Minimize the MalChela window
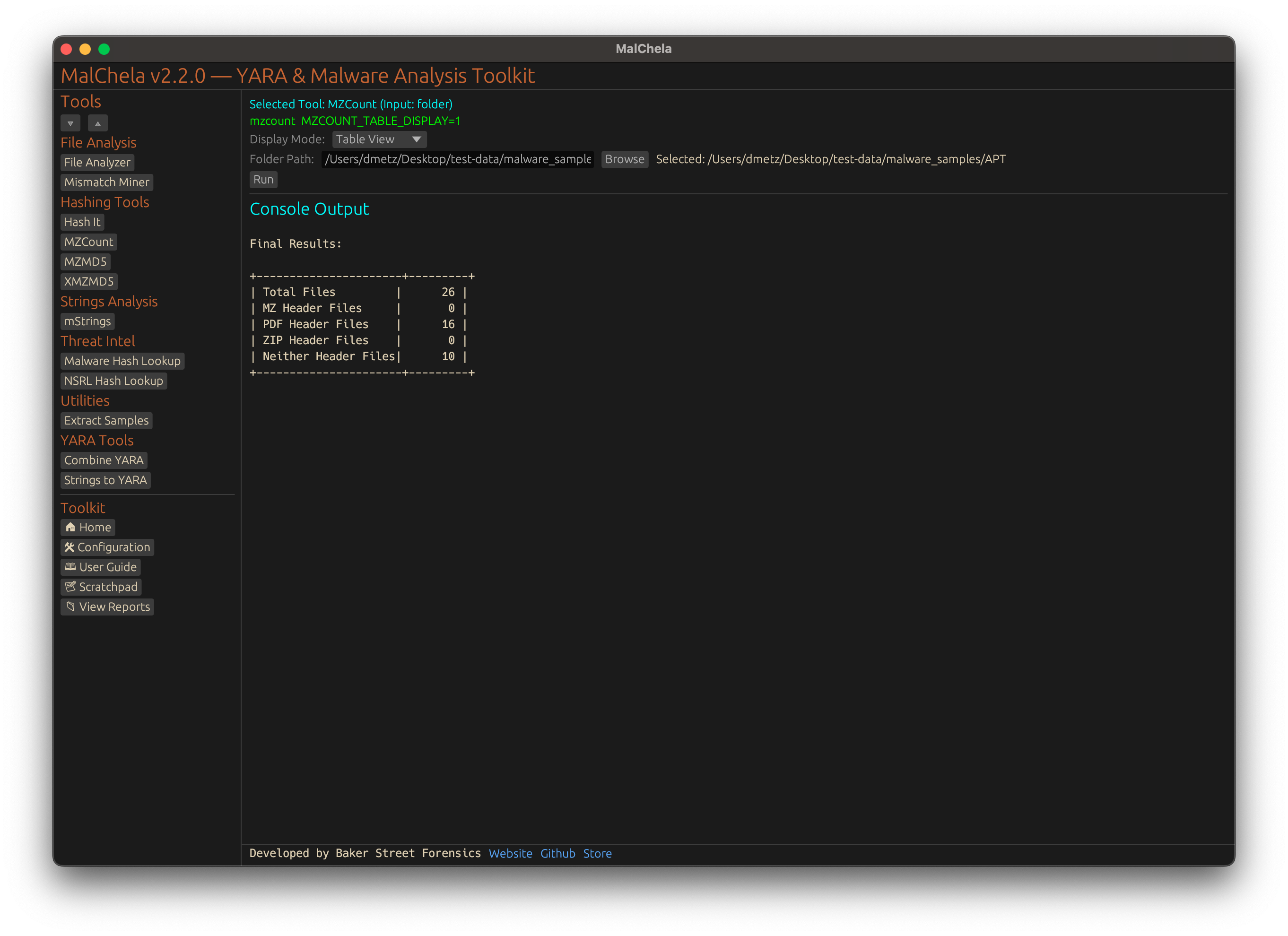This screenshot has width=1288, height=936. tap(85, 49)
